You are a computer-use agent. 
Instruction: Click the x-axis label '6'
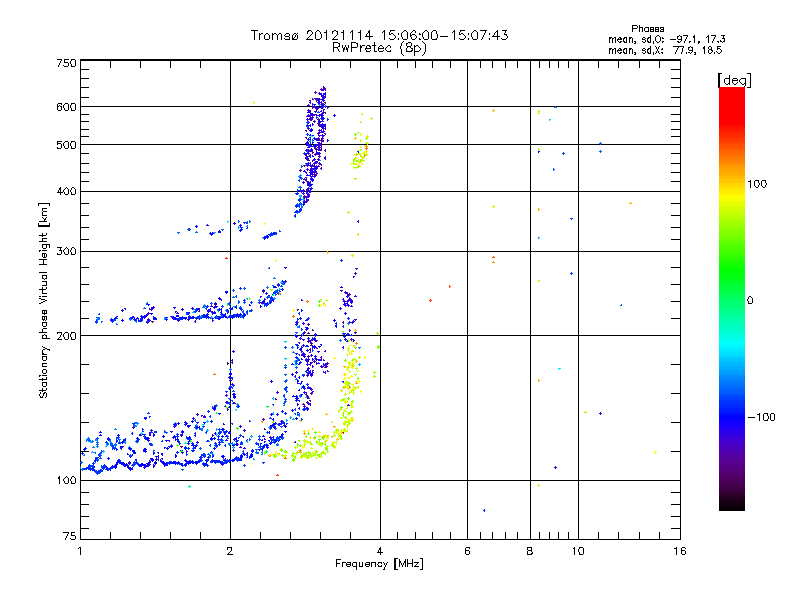point(467,551)
